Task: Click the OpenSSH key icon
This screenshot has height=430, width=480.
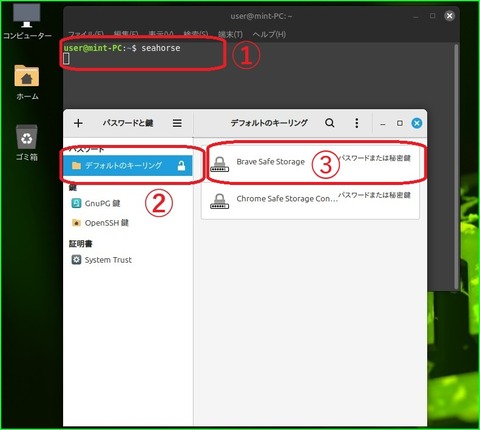Action: (76, 223)
